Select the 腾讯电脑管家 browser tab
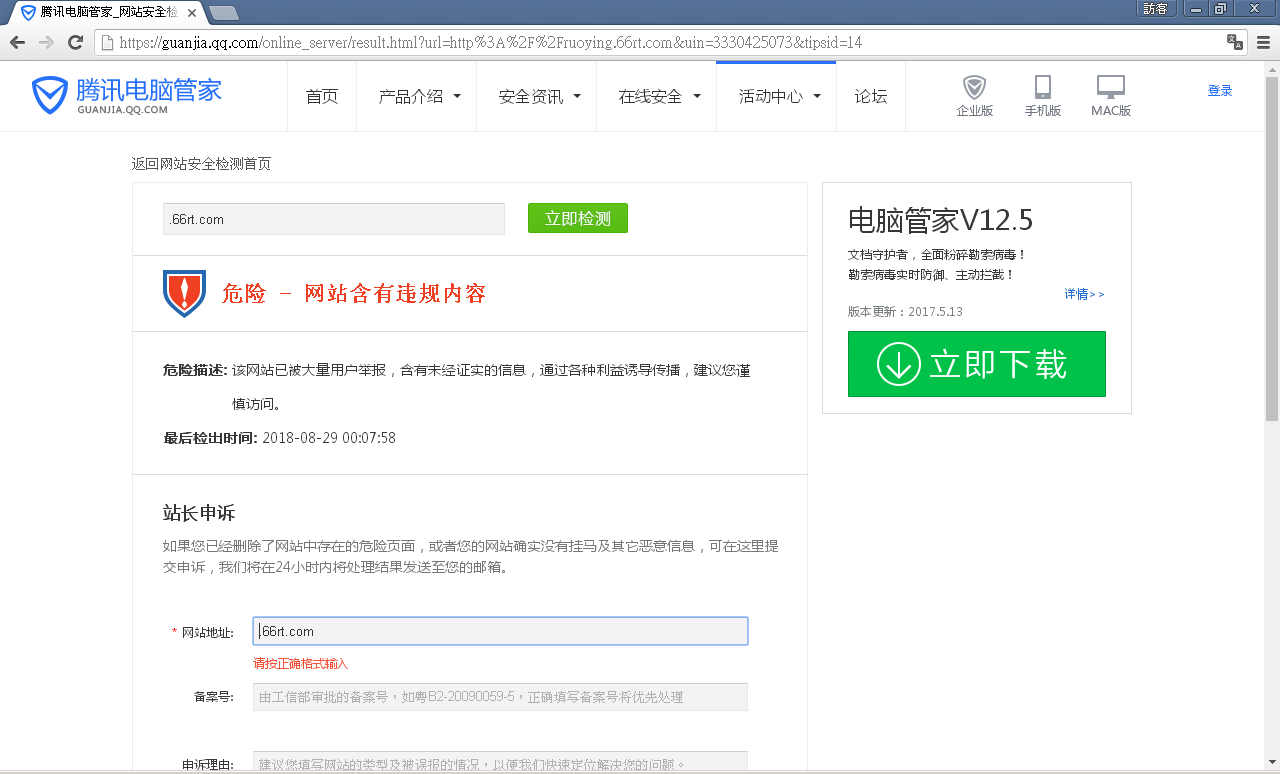Image resolution: width=1280 pixels, height=774 pixels. 108,12
